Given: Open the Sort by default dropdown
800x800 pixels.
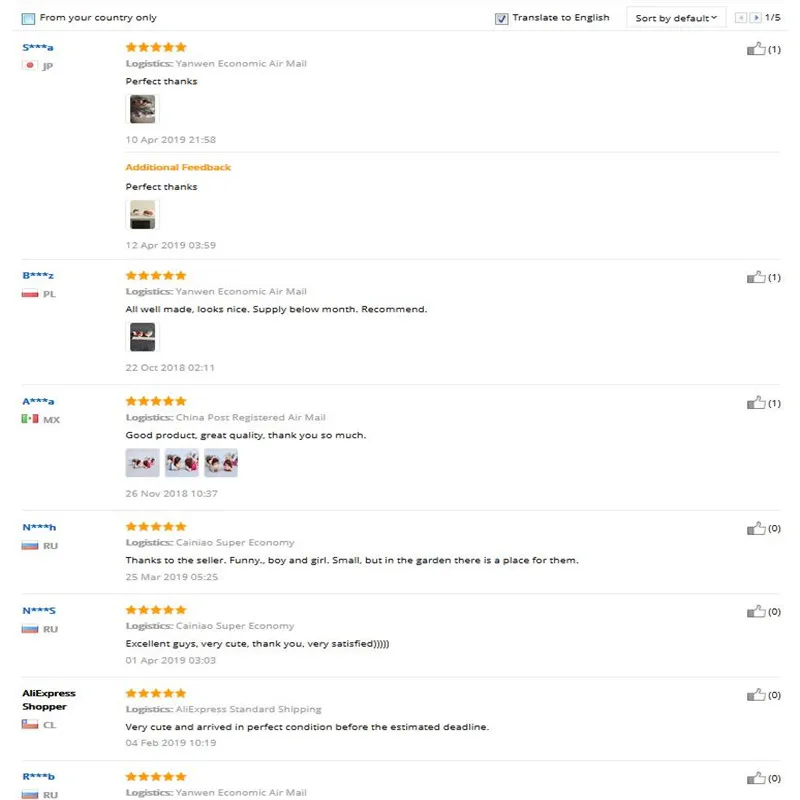Looking at the screenshot, I should pyautogui.click(x=676, y=18).
